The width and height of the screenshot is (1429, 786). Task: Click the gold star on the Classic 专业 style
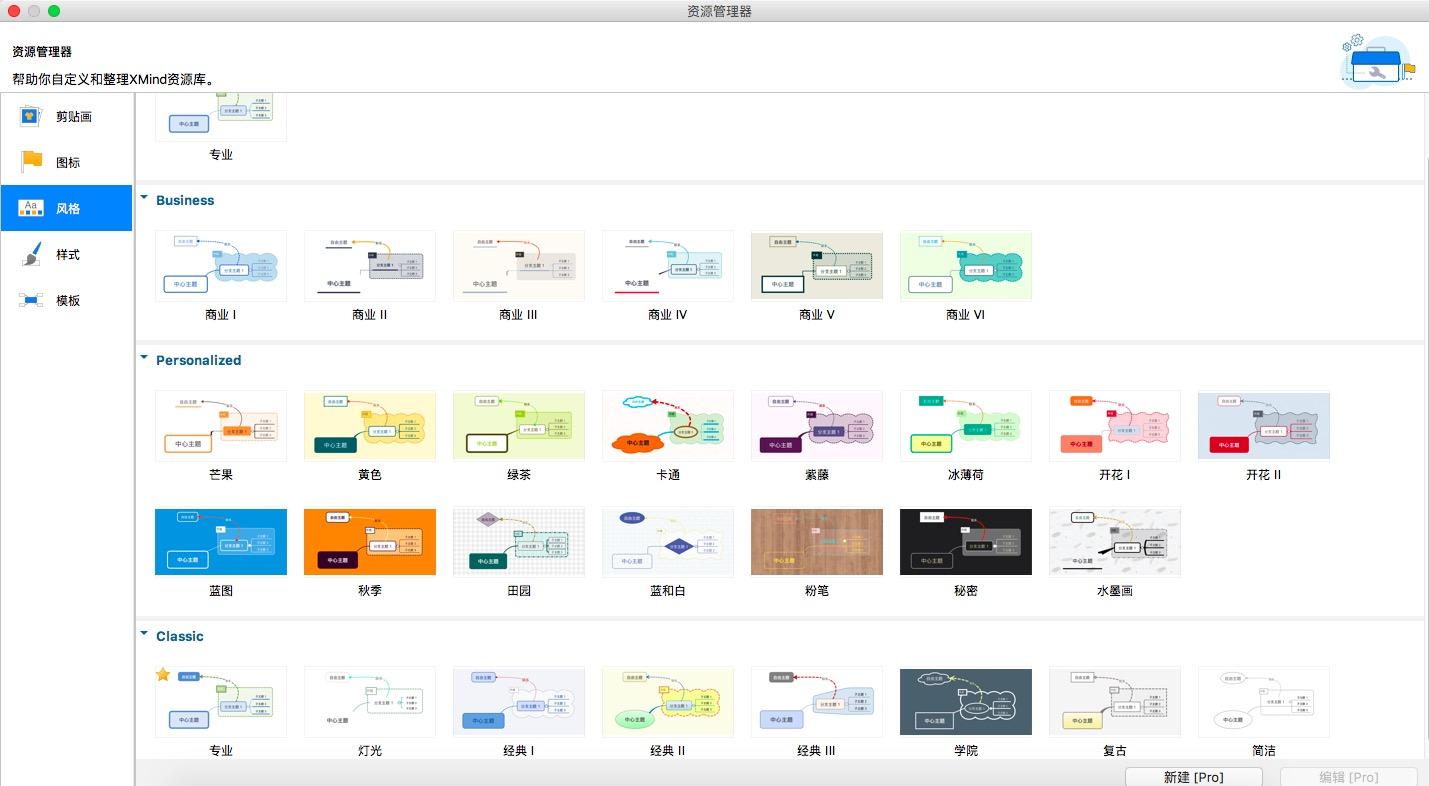[x=163, y=675]
